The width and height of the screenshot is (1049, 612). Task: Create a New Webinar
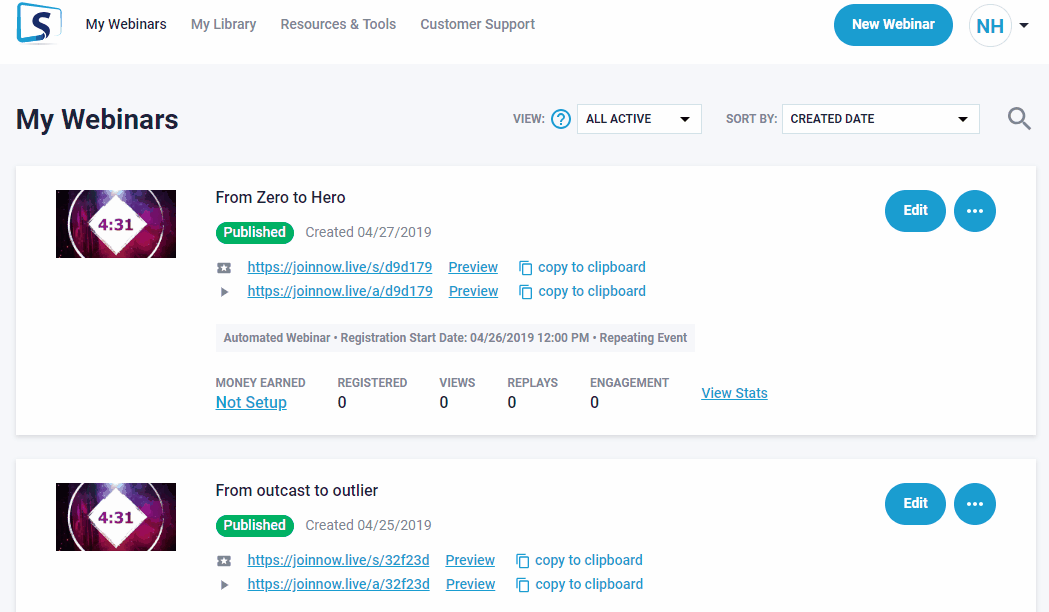pyautogui.click(x=893, y=25)
